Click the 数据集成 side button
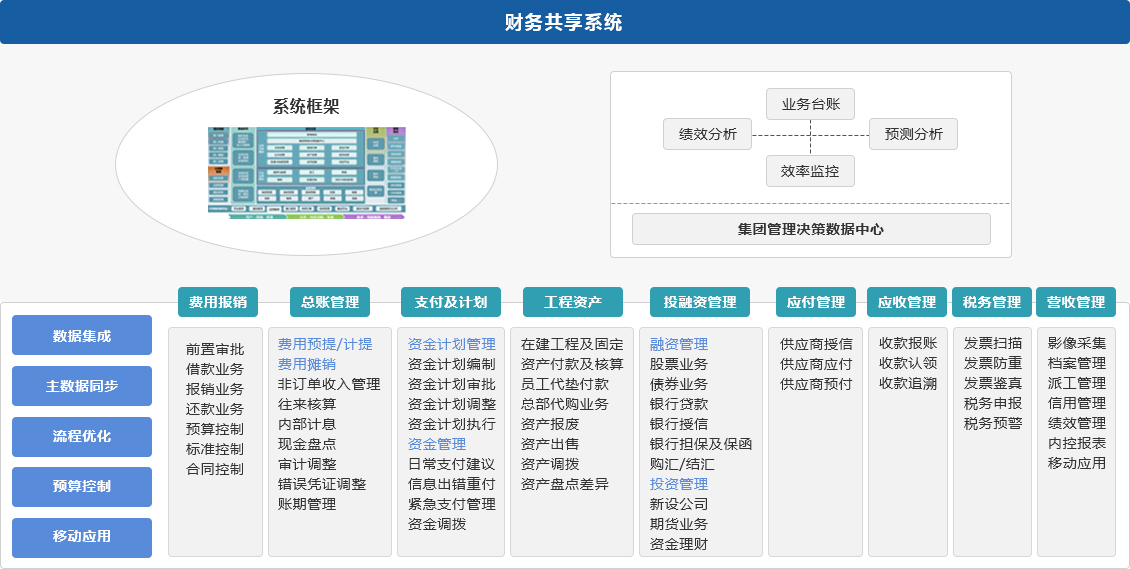 (82, 335)
